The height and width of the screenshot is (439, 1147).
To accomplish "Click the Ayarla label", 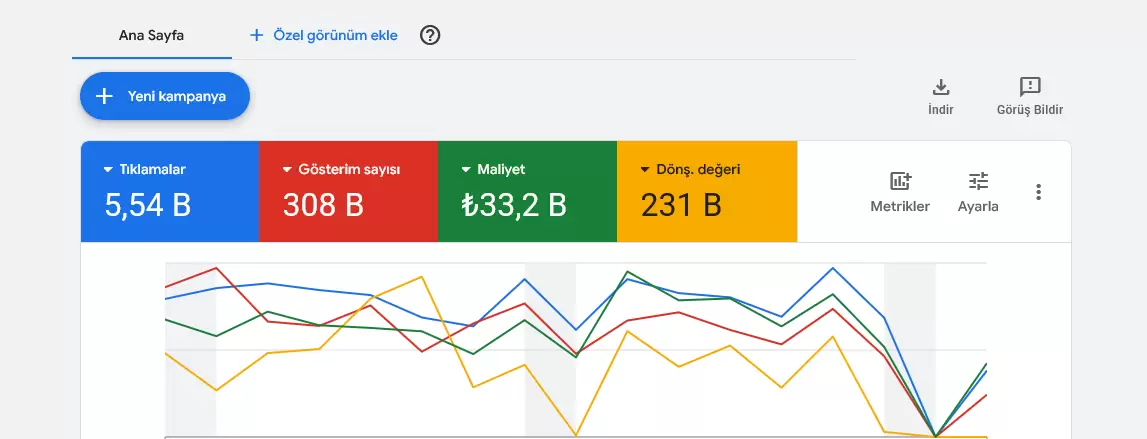I will (978, 207).
